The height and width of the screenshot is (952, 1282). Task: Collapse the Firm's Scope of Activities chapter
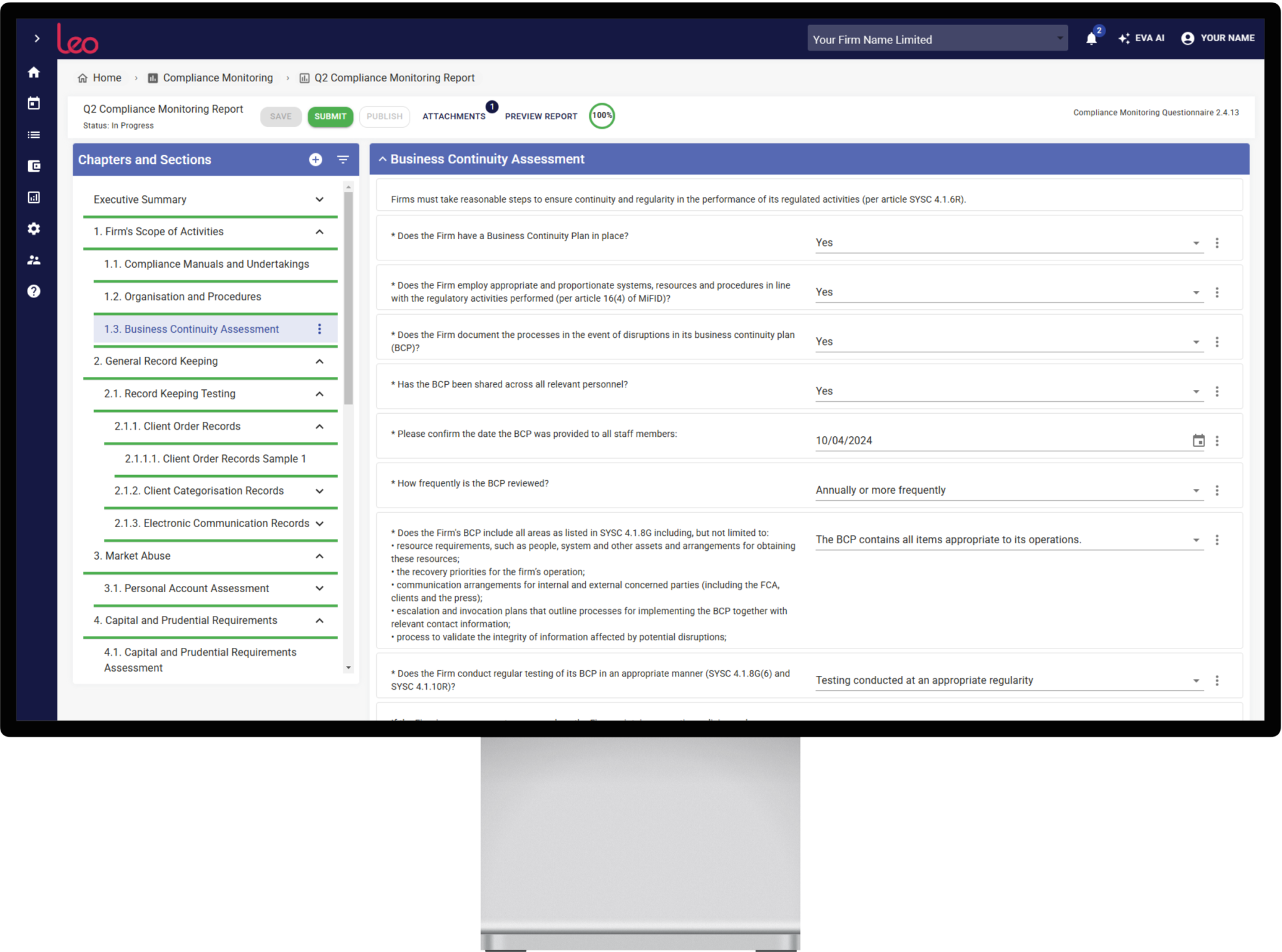point(320,231)
